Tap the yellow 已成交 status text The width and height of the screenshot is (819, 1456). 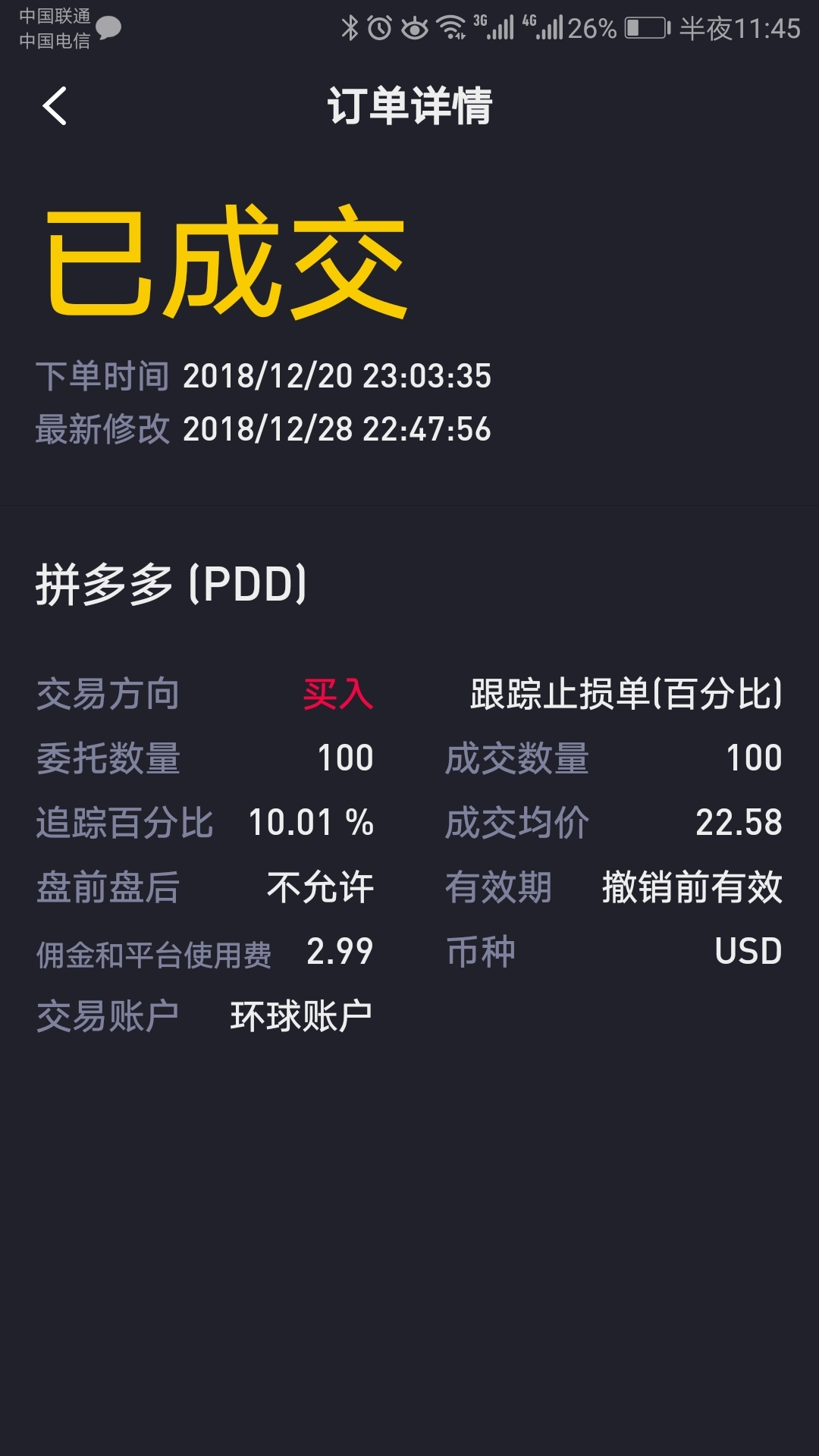point(226,262)
